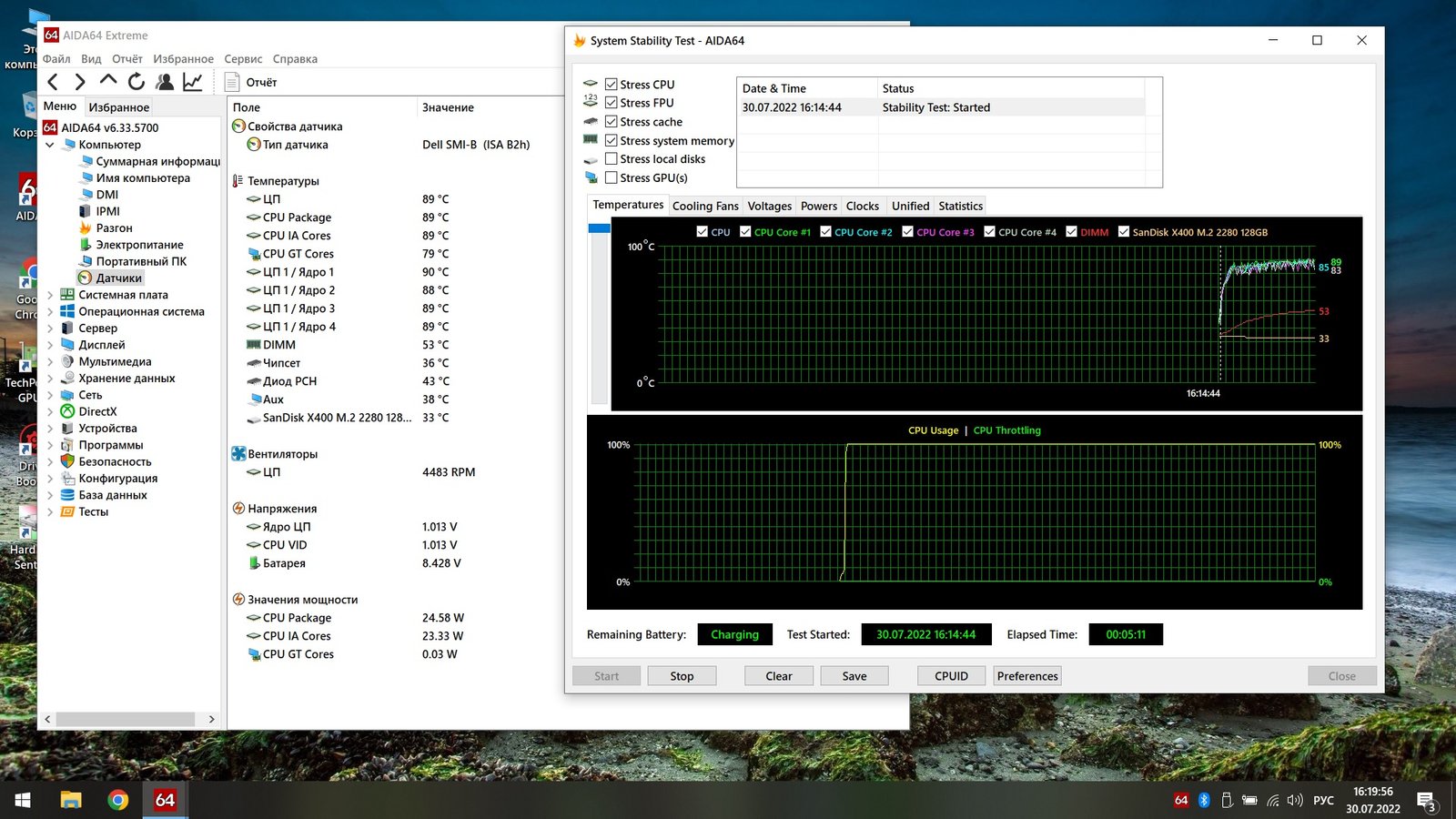Select the DMI tree item
1456x819 pixels.
tap(99, 195)
